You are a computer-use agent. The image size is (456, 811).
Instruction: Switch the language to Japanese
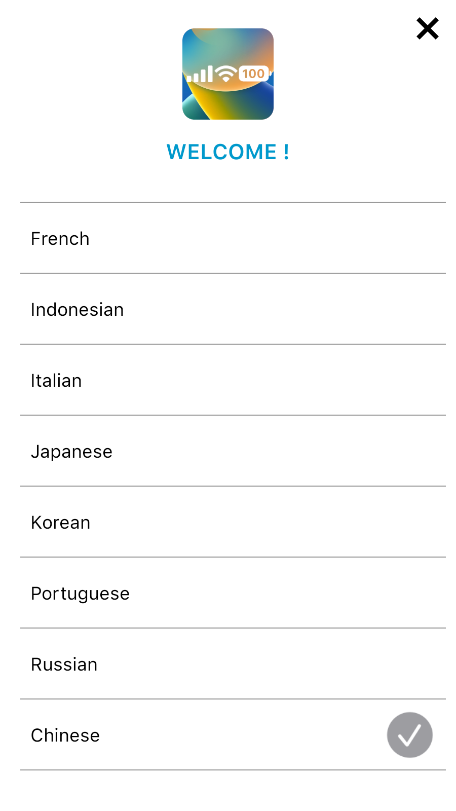click(x=233, y=451)
